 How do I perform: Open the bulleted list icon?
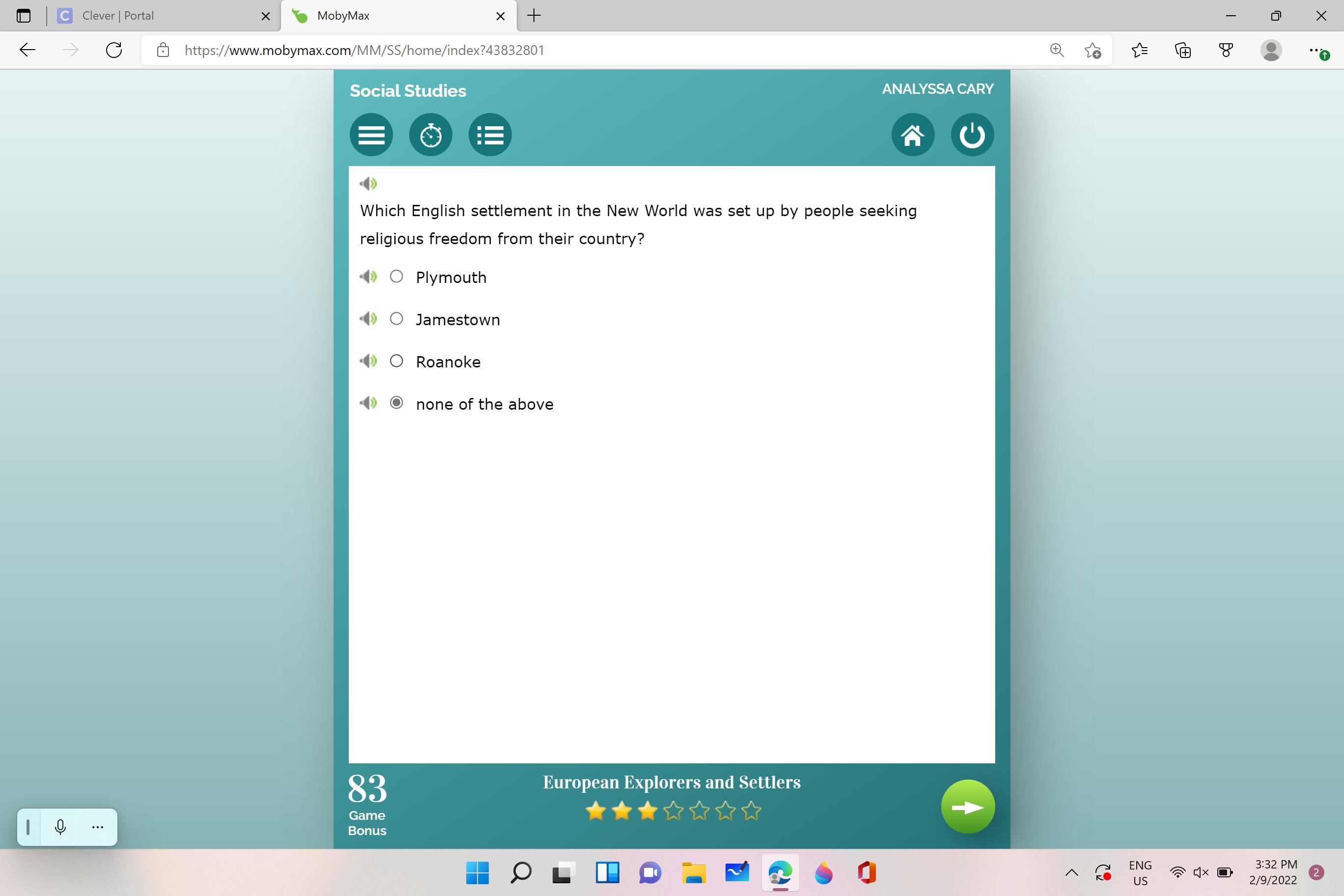click(x=490, y=135)
